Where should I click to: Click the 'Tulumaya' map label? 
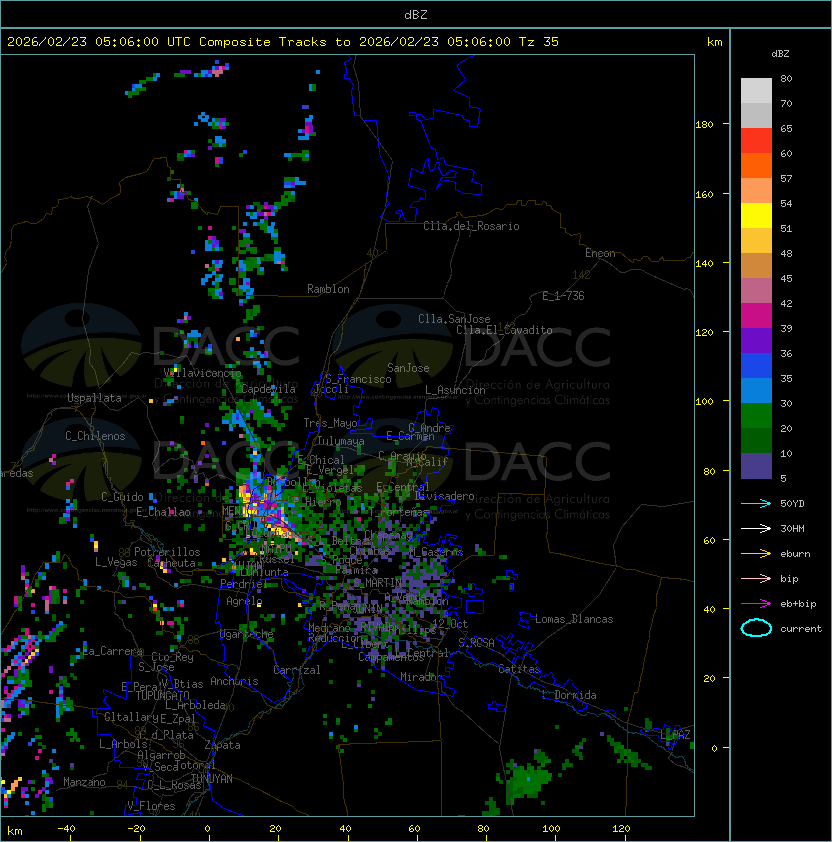click(x=341, y=441)
